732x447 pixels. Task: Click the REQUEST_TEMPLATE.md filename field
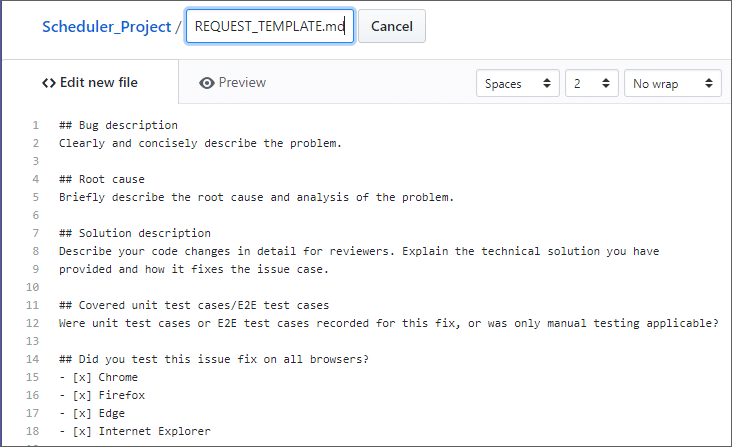click(270, 26)
